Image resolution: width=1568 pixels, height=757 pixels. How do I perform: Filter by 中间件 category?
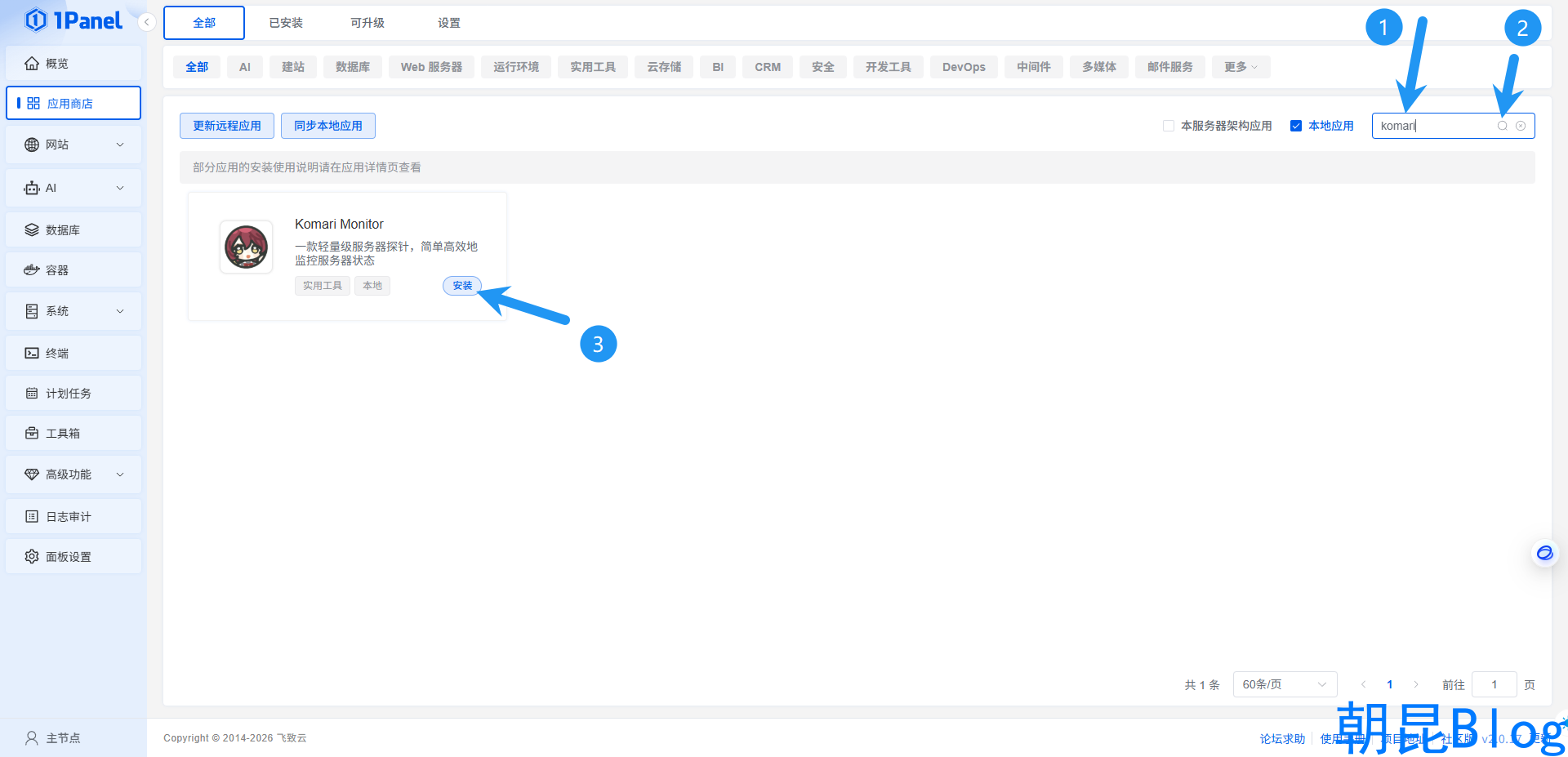(1034, 67)
